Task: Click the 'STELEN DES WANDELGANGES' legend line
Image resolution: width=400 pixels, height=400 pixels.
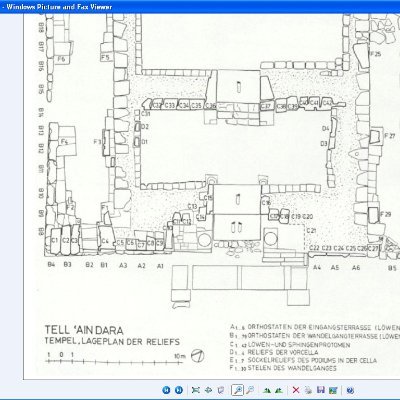Action: click(292, 368)
